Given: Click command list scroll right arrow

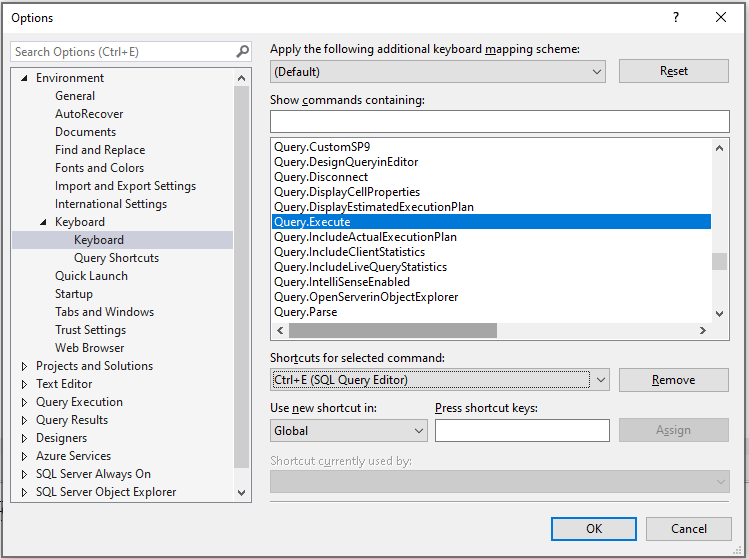Looking at the screenshot, I should coord(702,330).
